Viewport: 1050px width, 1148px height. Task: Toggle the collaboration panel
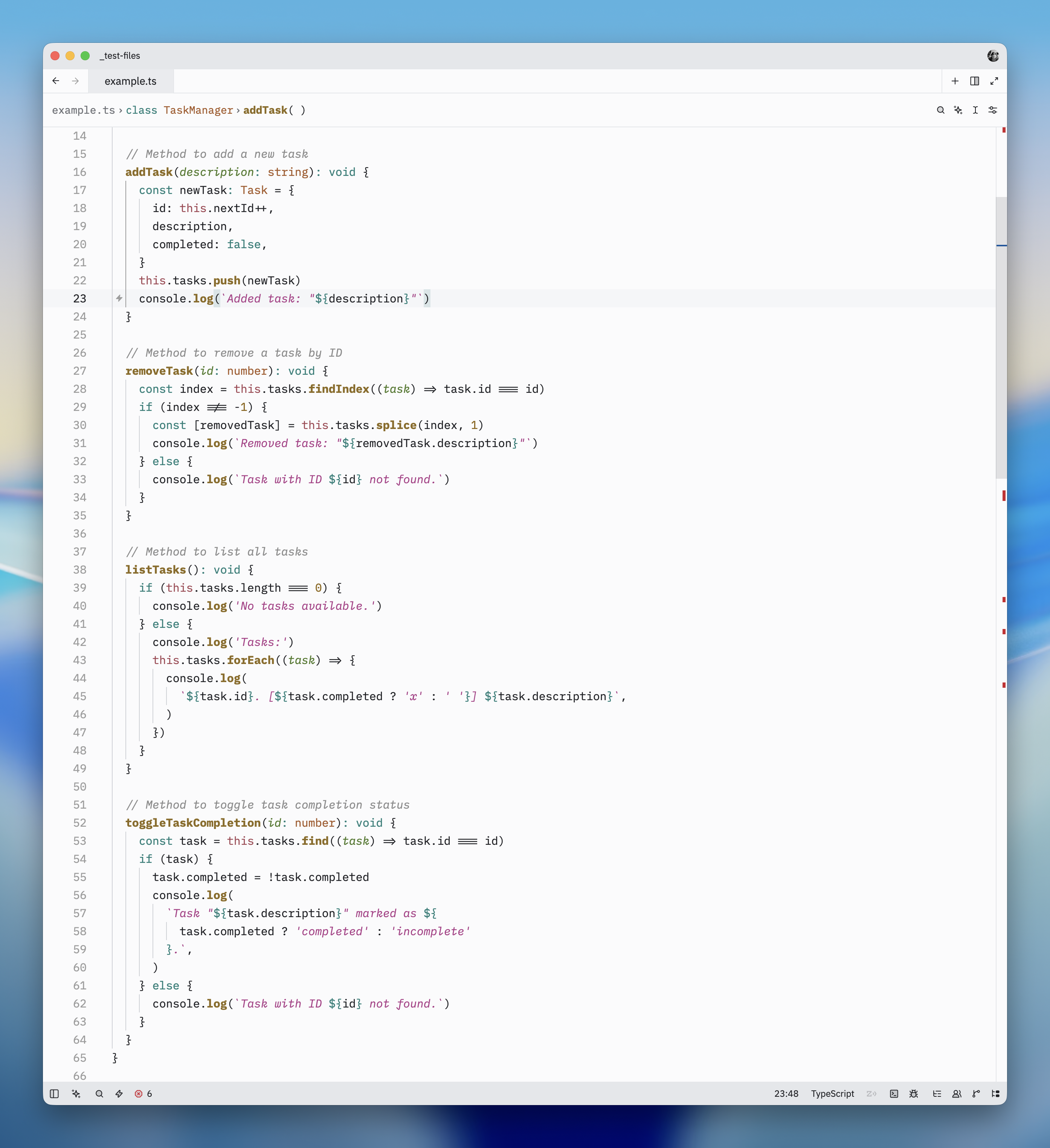pyautogui.click(x=957, y=1093)
